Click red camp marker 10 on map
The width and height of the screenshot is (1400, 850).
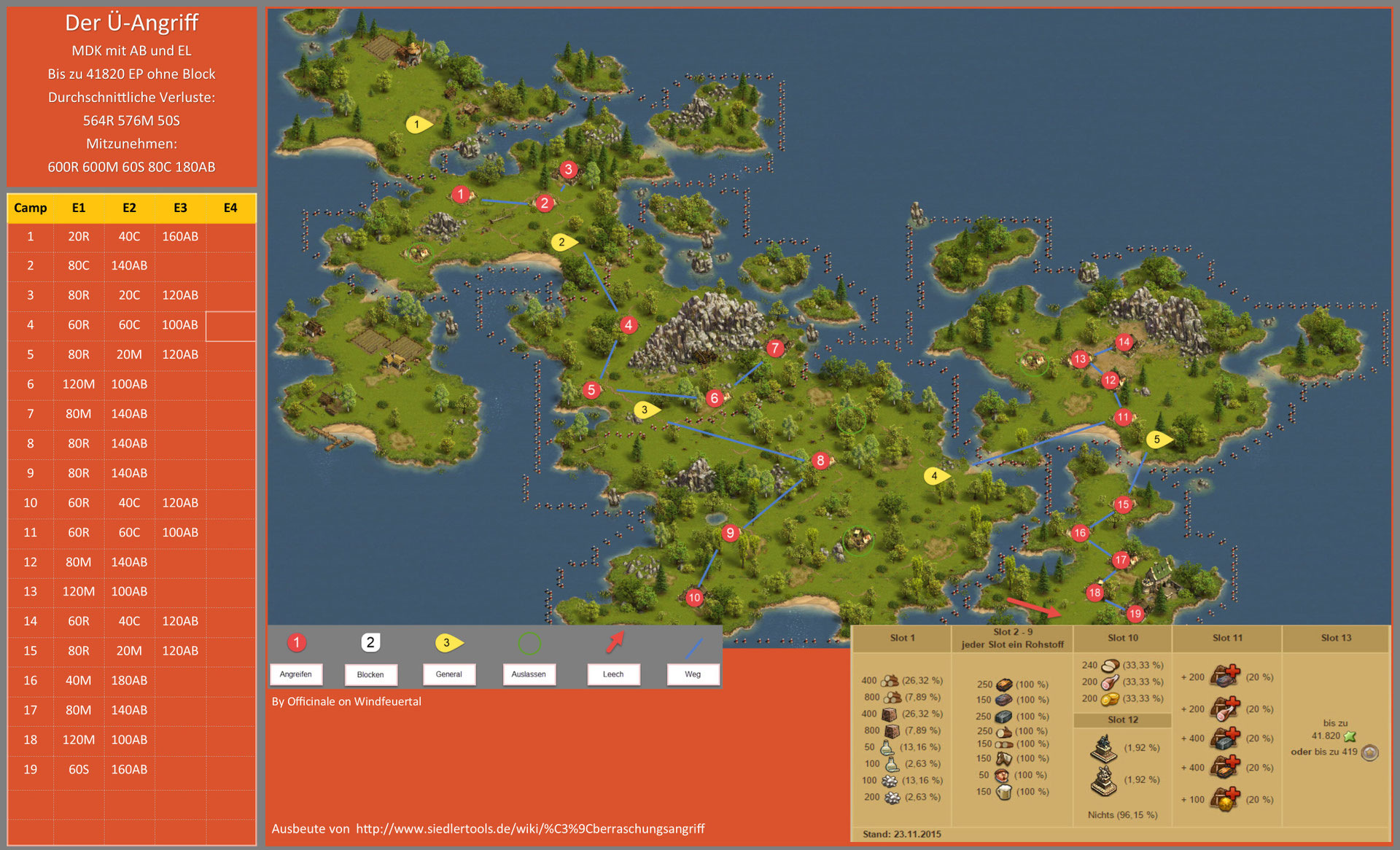(693, 598)
